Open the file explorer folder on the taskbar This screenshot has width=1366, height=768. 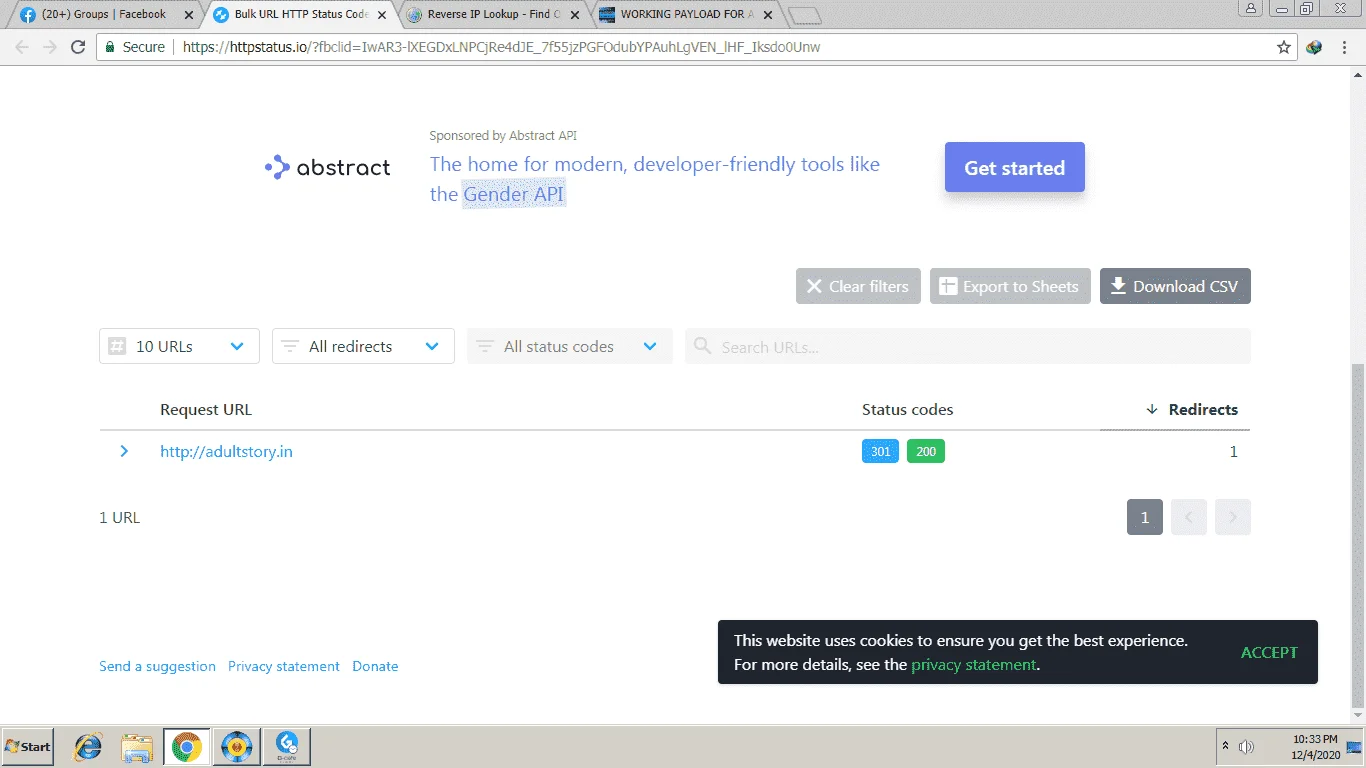coord(137,747)
